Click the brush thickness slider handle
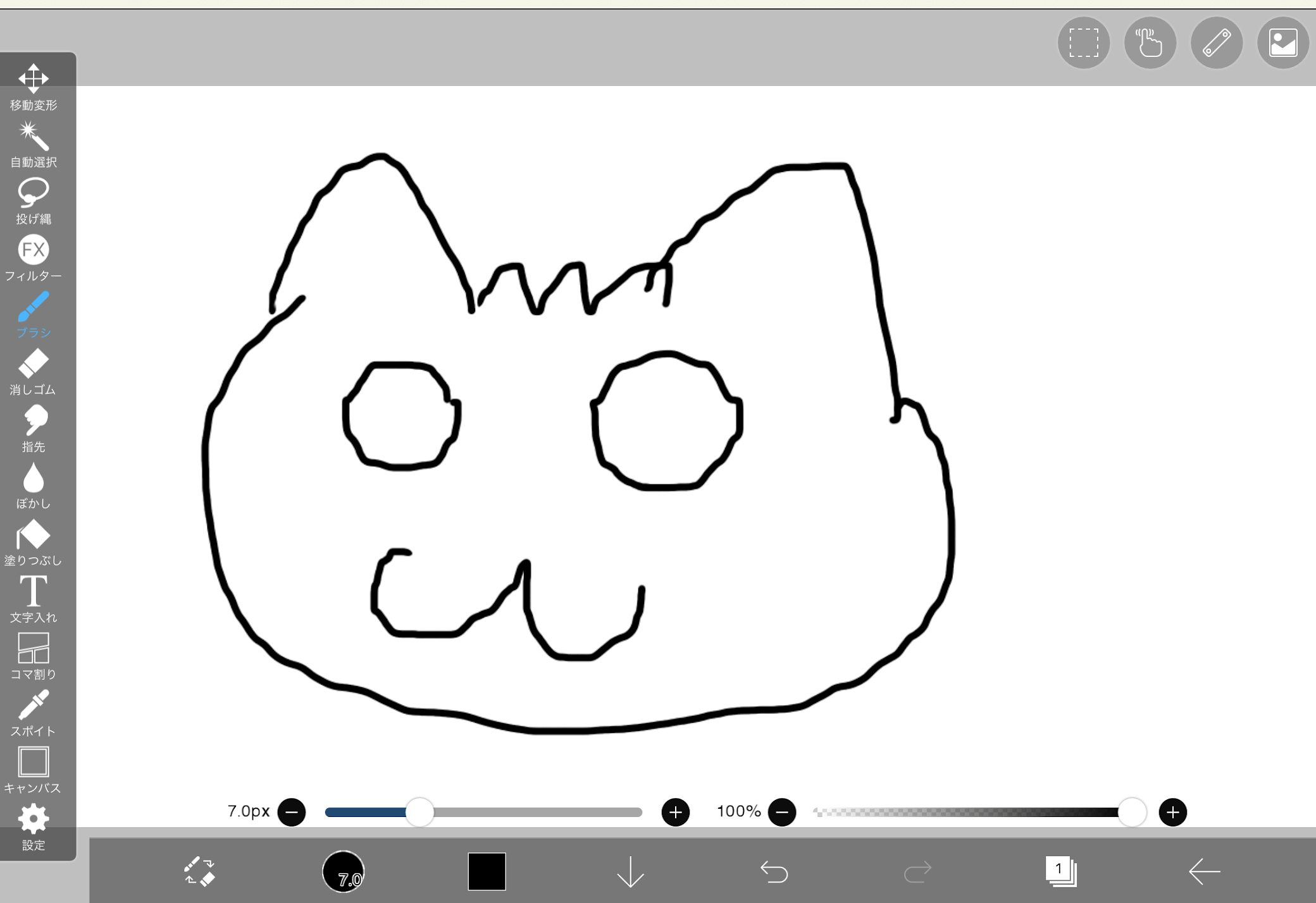 (419, 812)
